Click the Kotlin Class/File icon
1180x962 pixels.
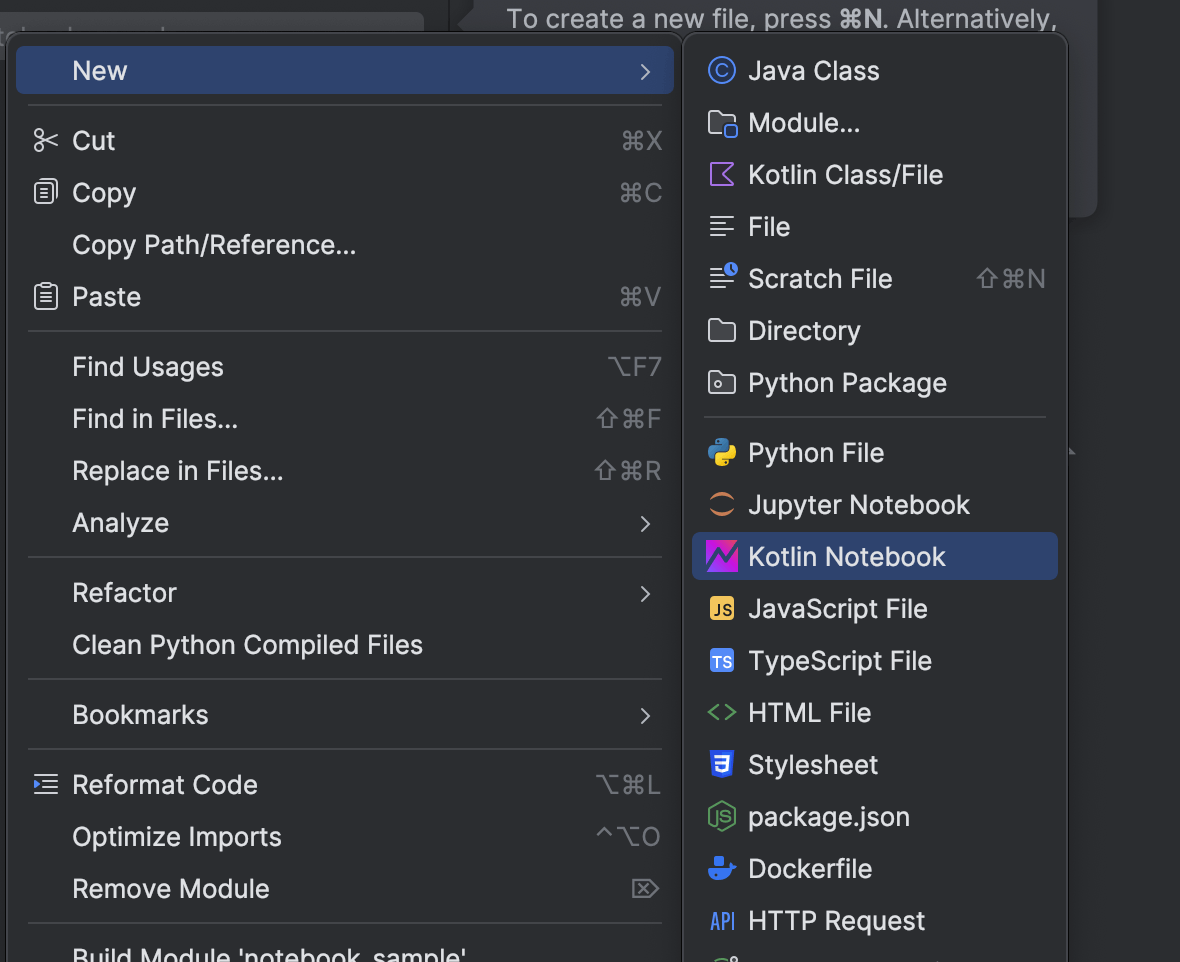coord(722,175)
